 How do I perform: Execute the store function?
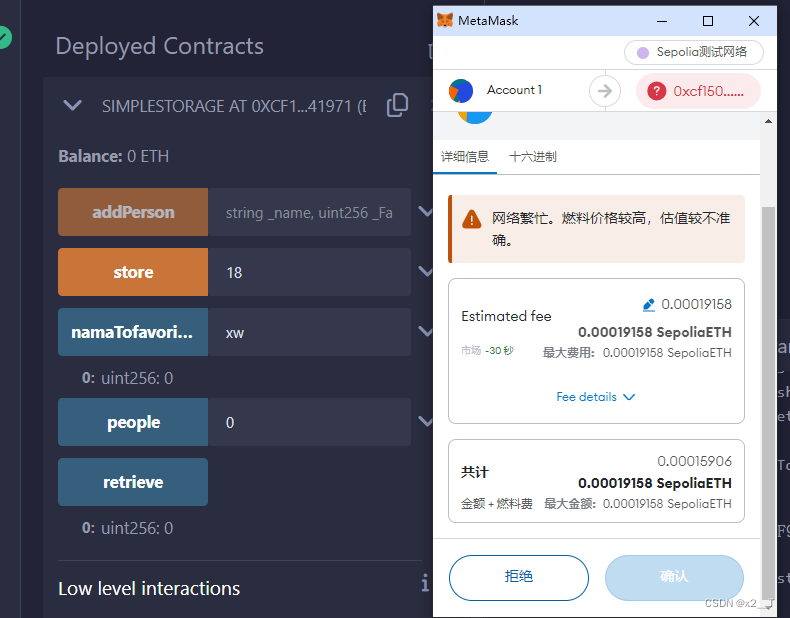[x=133, y=272]
